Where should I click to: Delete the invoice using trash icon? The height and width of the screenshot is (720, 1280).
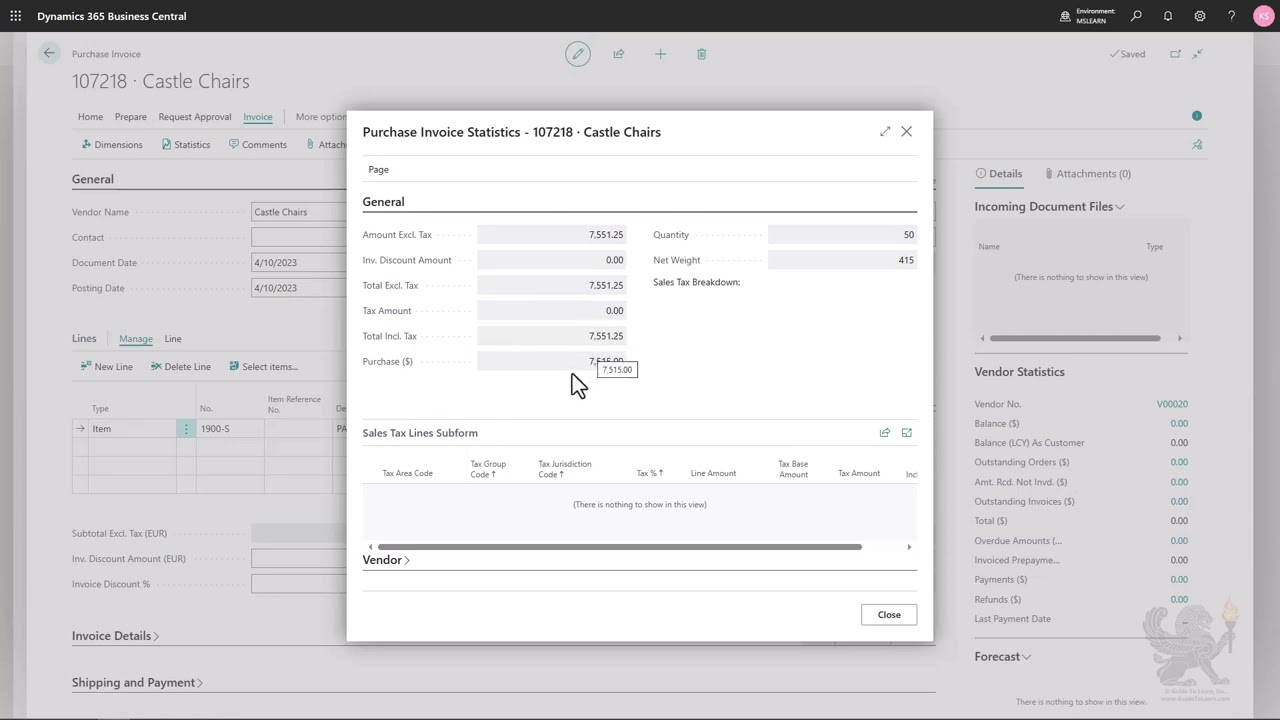click(701, 54)
